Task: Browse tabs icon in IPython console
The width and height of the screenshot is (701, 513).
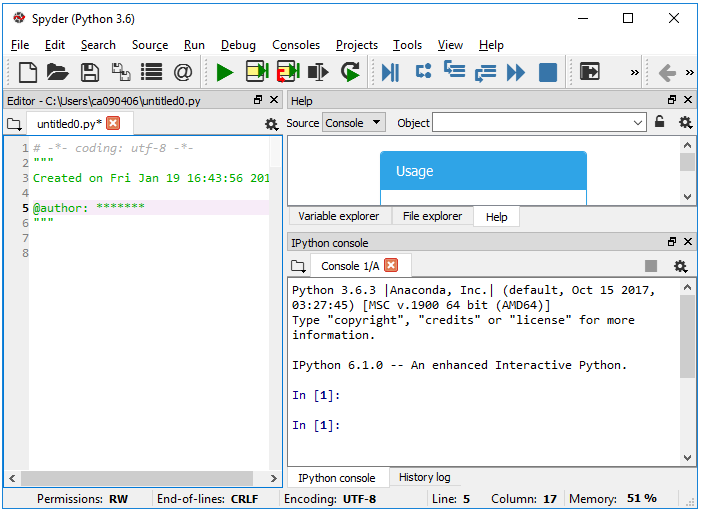Action: point(298,266)
